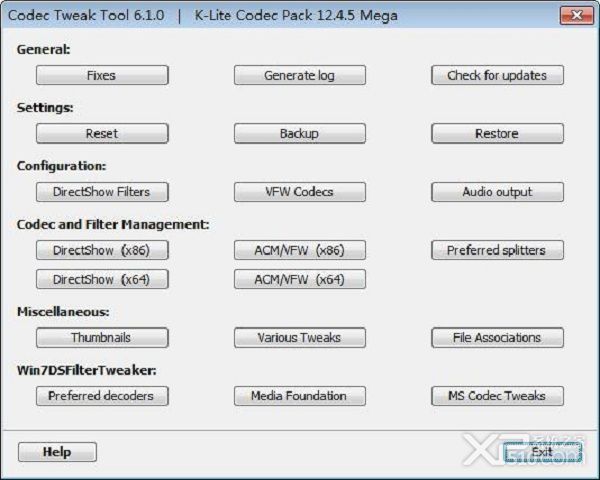Choose Preferred decoders

102,396
